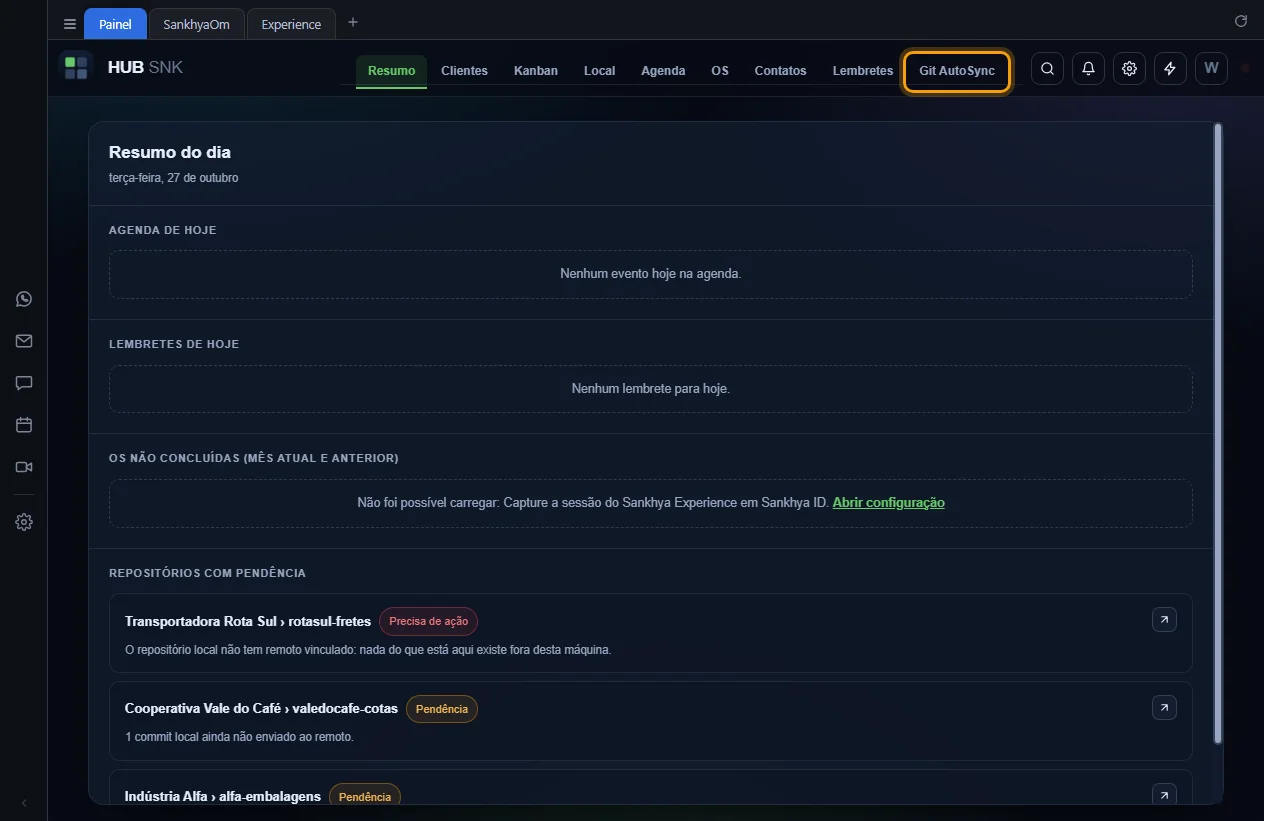Open the hamburger menu icon
This screenshot has height=821, width=1264.
pos(70,24)
